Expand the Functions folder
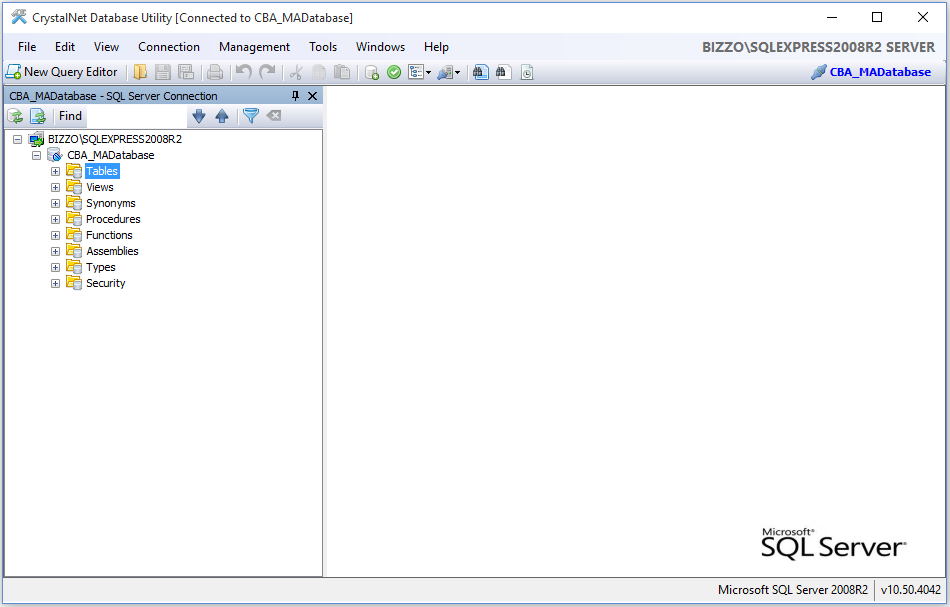The image size is (950, 607). coord(55,235)
